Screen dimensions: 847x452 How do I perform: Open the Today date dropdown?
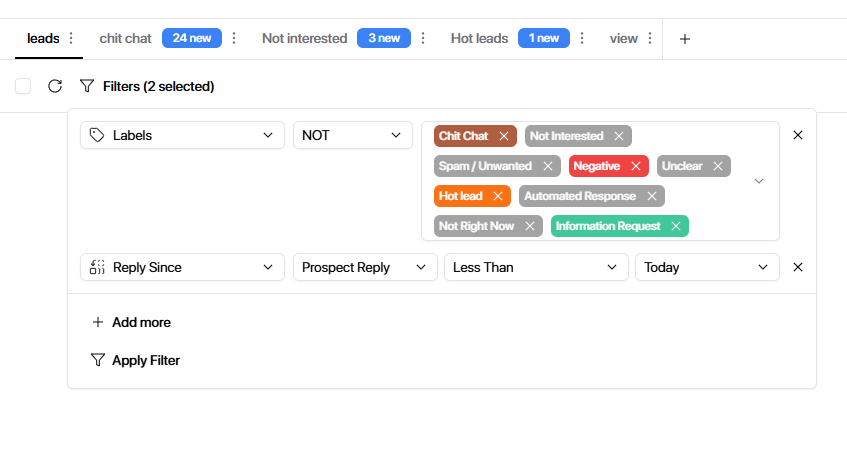706,267
